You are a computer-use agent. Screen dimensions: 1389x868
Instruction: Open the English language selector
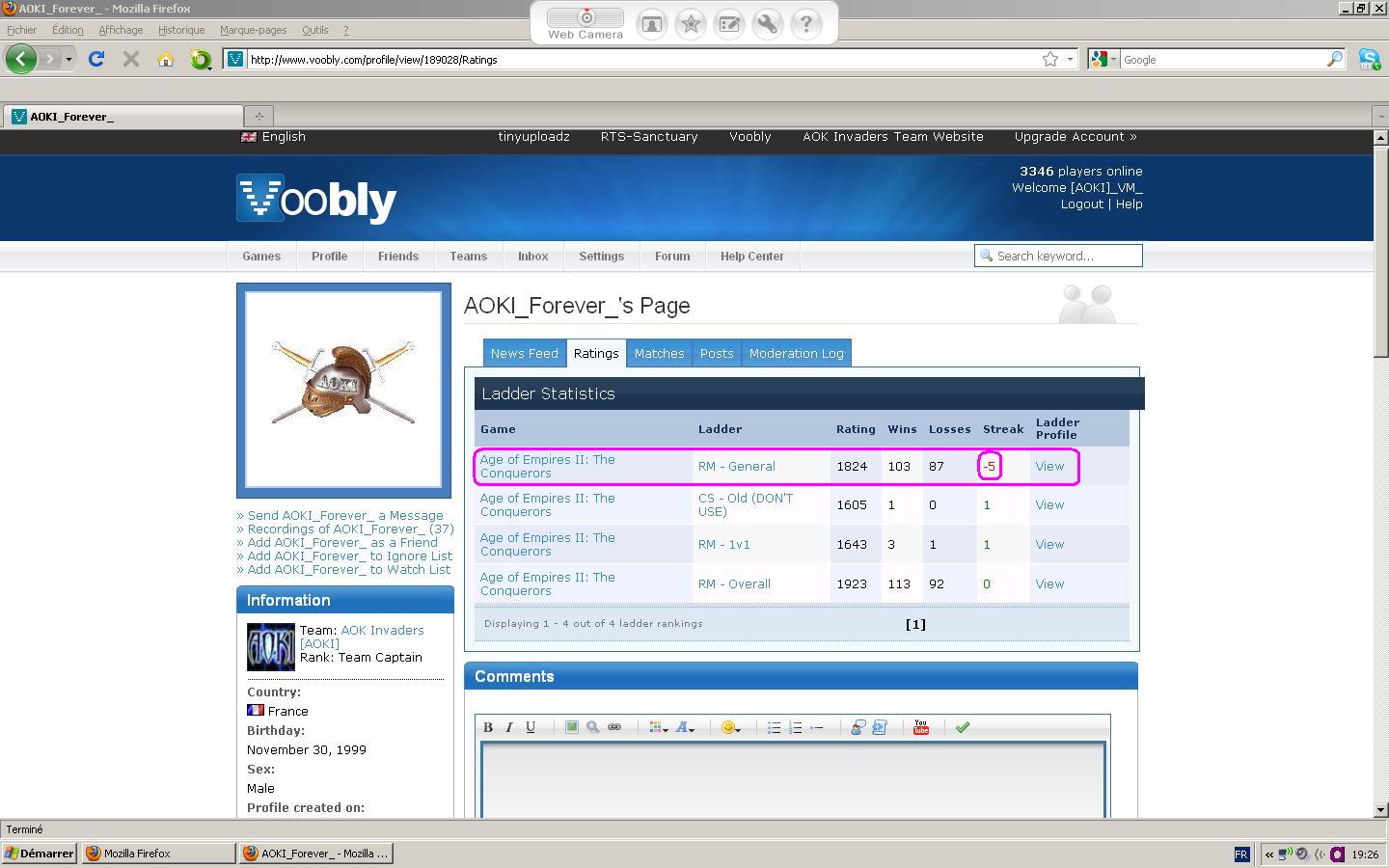(x=273, y=136)
